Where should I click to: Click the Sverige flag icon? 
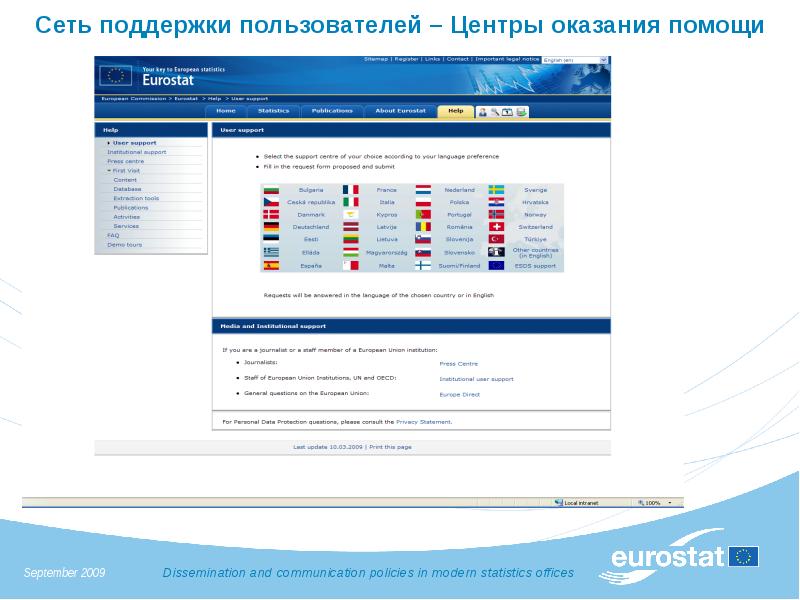coord(496,189)
